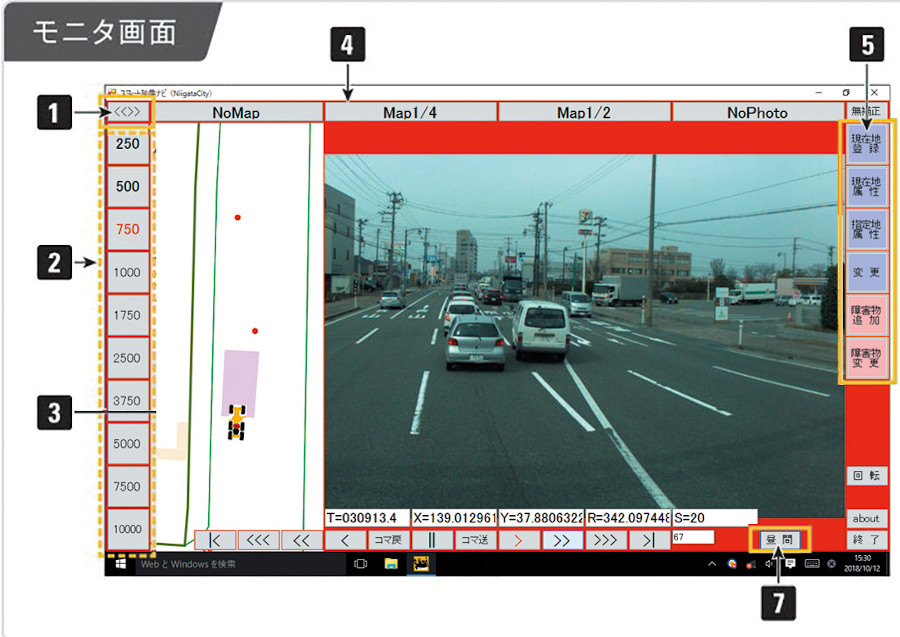Jump to first frame with |< button
This screenshot has width=900, height=637.
click(215, 540)
